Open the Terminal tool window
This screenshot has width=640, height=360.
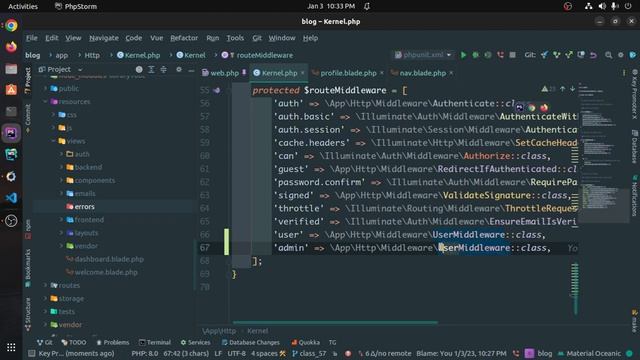click(155, 342)
